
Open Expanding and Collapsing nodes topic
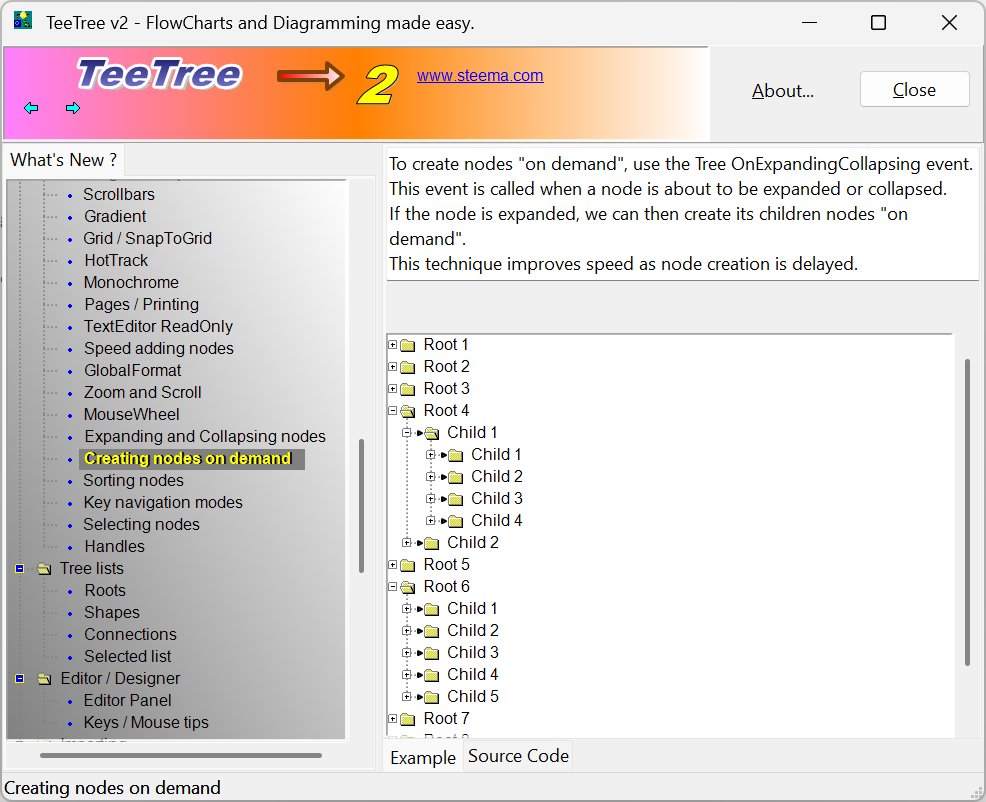[205, 437]
